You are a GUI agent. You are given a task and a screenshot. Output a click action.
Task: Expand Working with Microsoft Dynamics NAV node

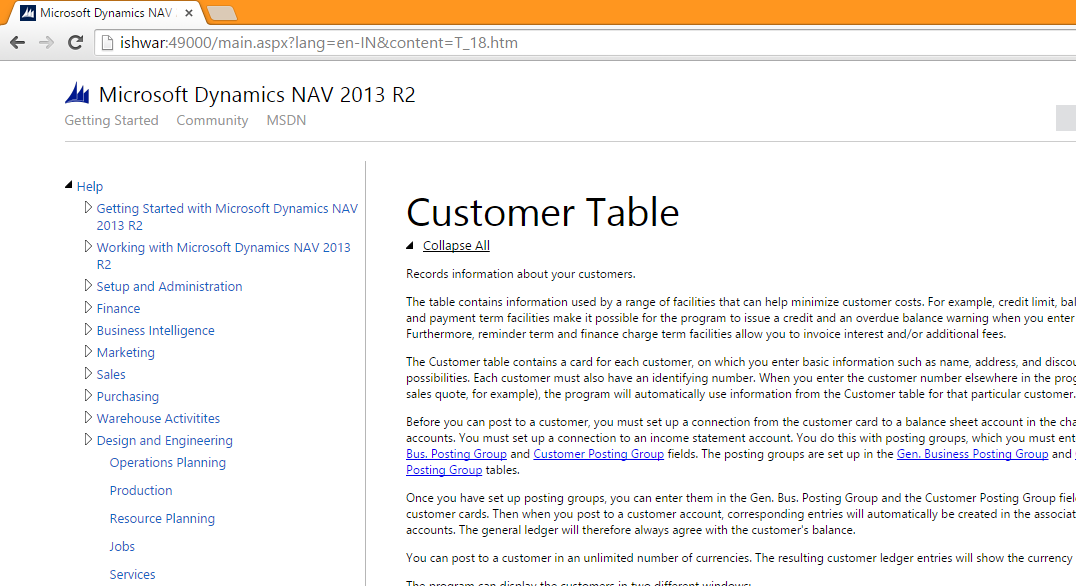point(88,246)
